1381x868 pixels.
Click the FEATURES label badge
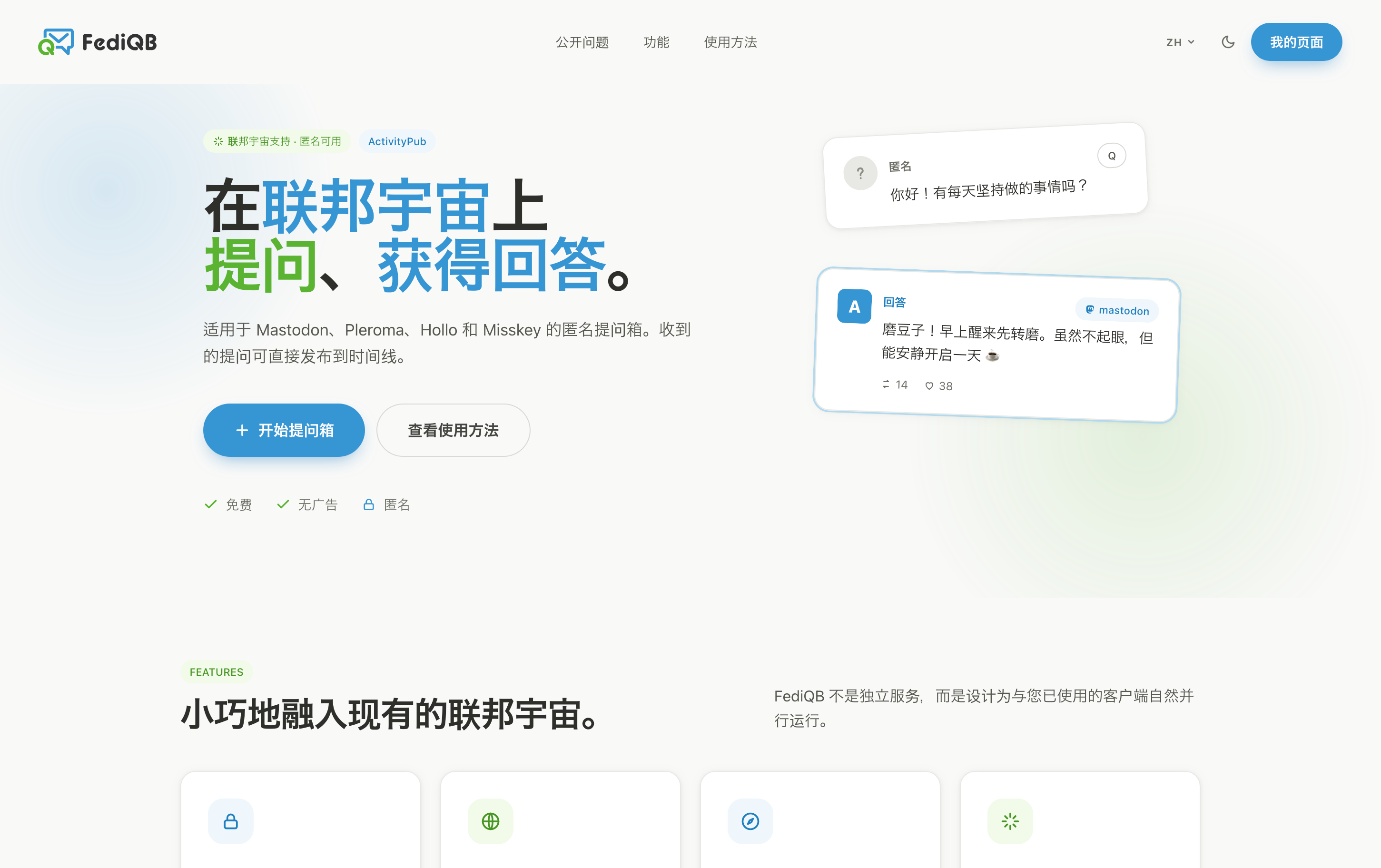click(x=216, y=672)
